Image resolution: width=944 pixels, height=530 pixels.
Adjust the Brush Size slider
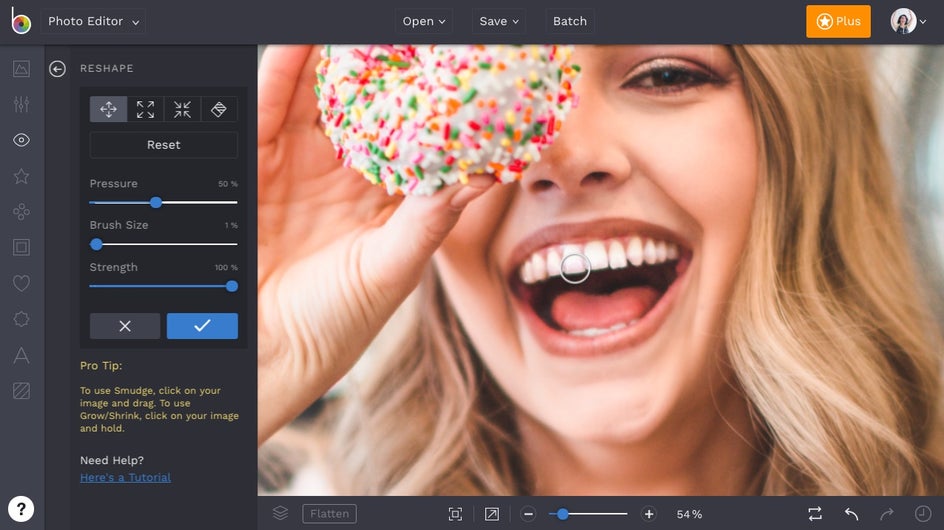pyautogui.click(x=96, y=244)
